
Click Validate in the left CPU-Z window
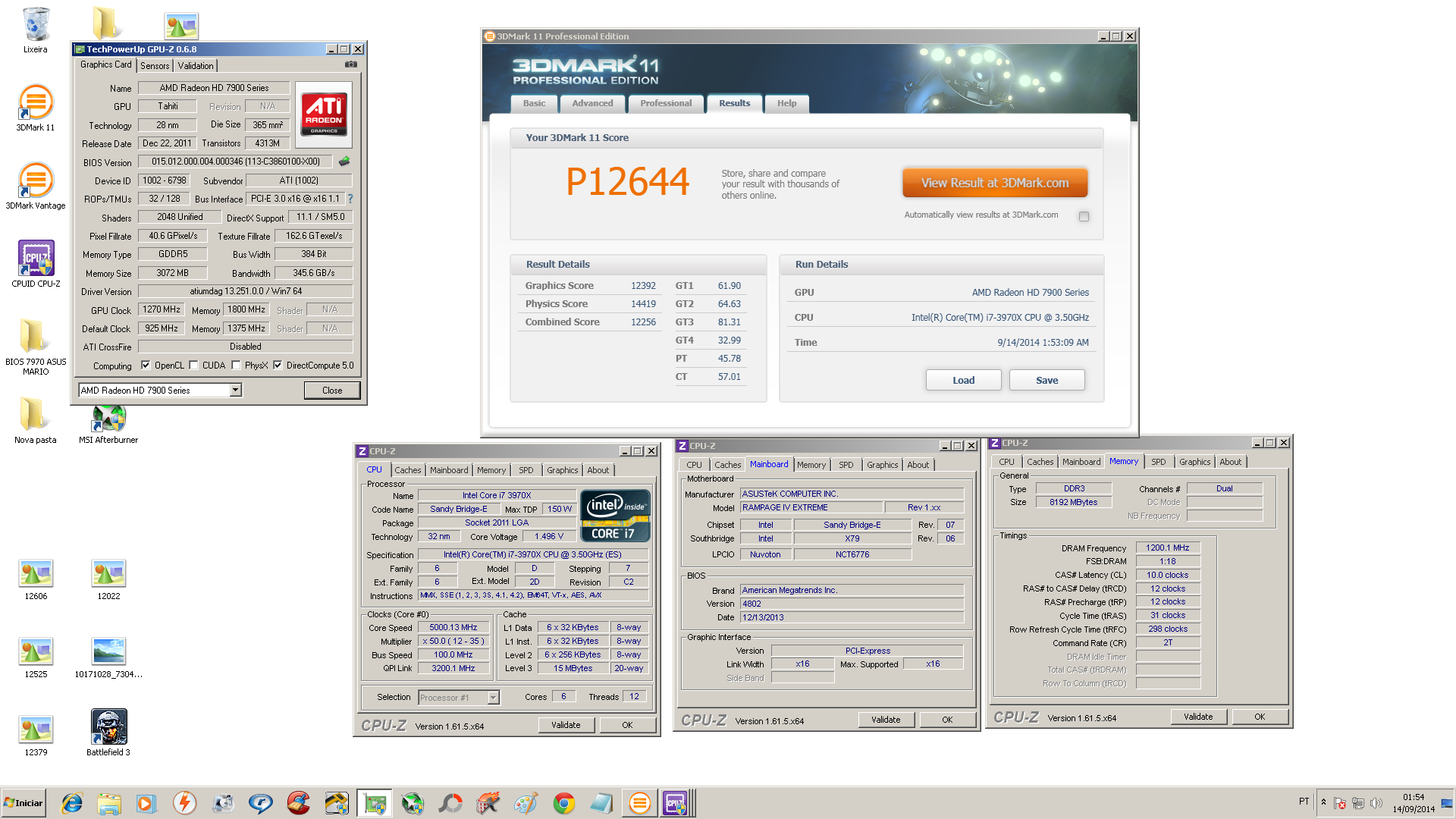point(566,725)
